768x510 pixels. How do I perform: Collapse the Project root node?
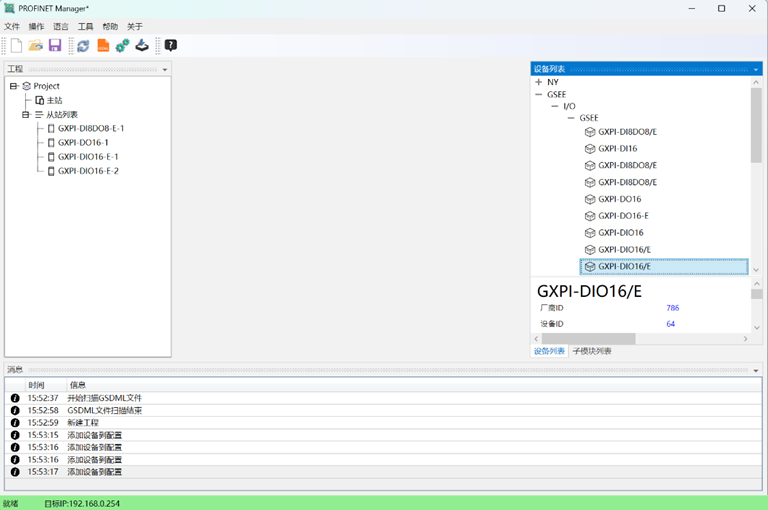click(x=13, y=86)
